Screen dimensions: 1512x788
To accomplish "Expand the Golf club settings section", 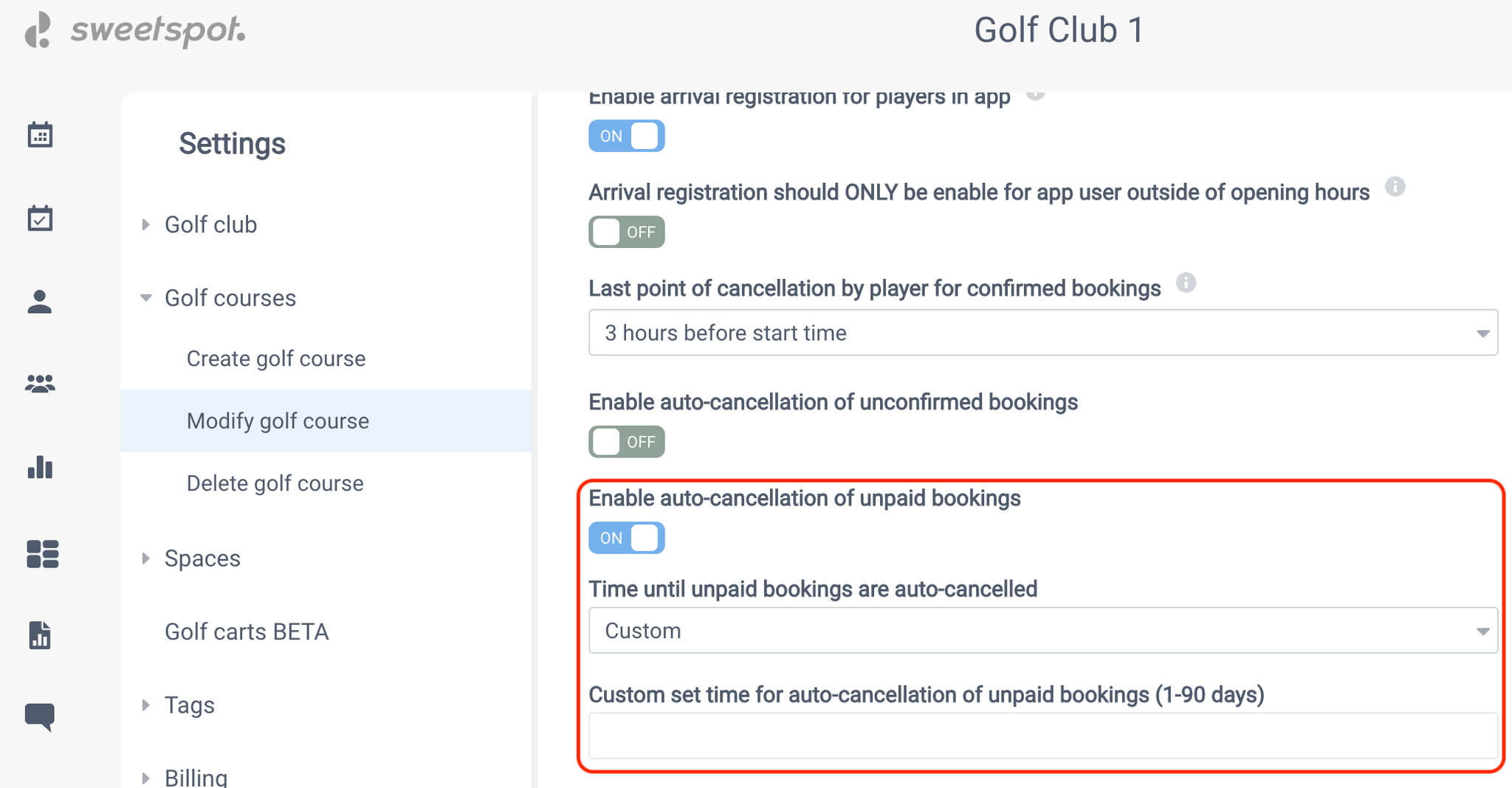I will (210, 224).
